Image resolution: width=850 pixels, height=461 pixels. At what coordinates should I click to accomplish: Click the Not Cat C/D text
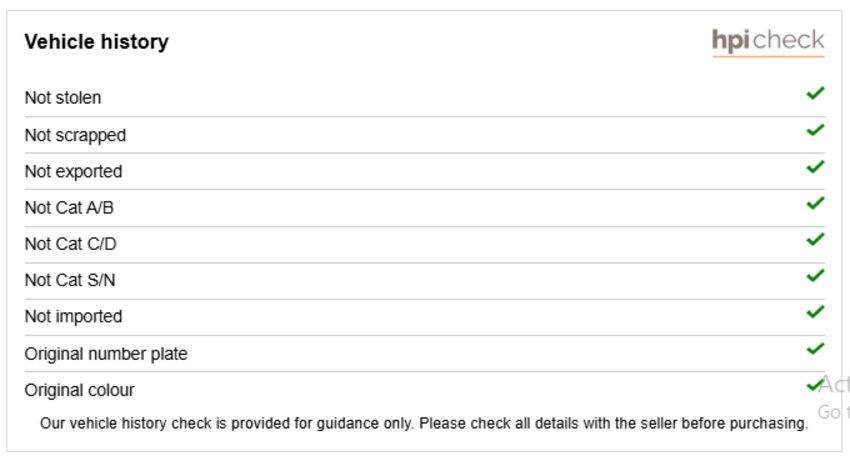coord(70,244)
